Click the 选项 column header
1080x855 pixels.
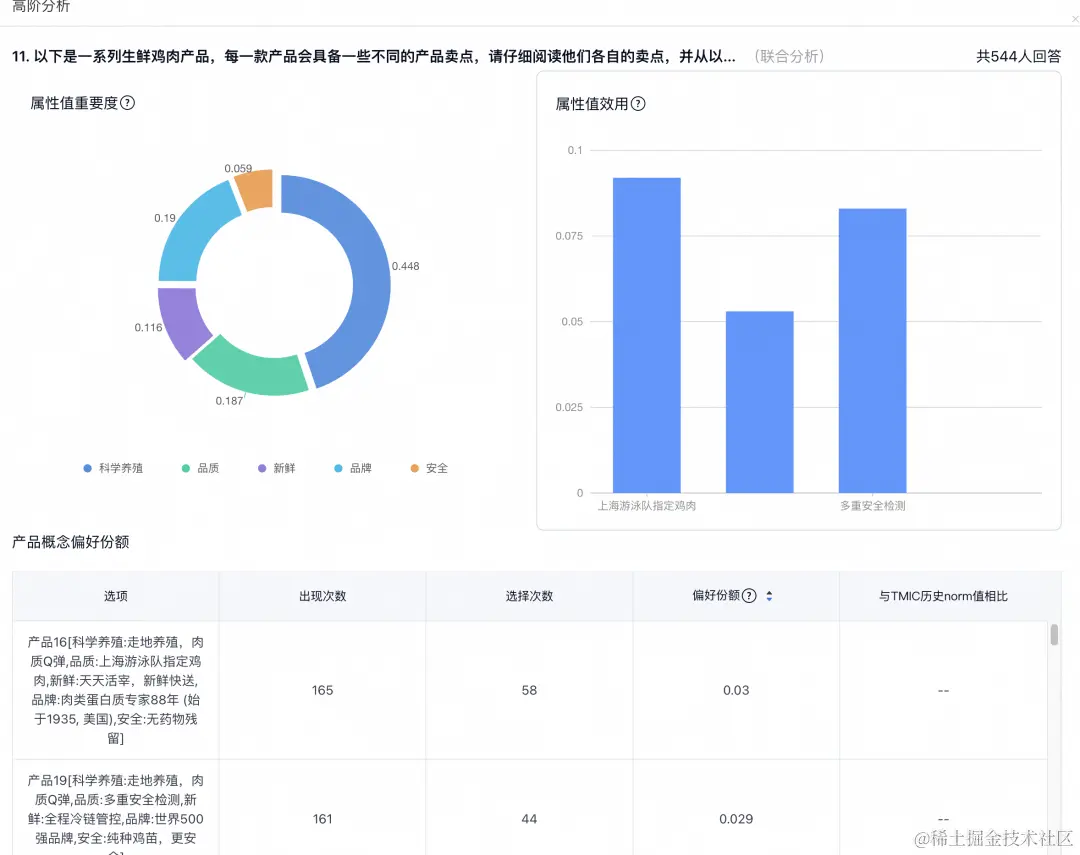pyautogui.click(x=116, y=596)
